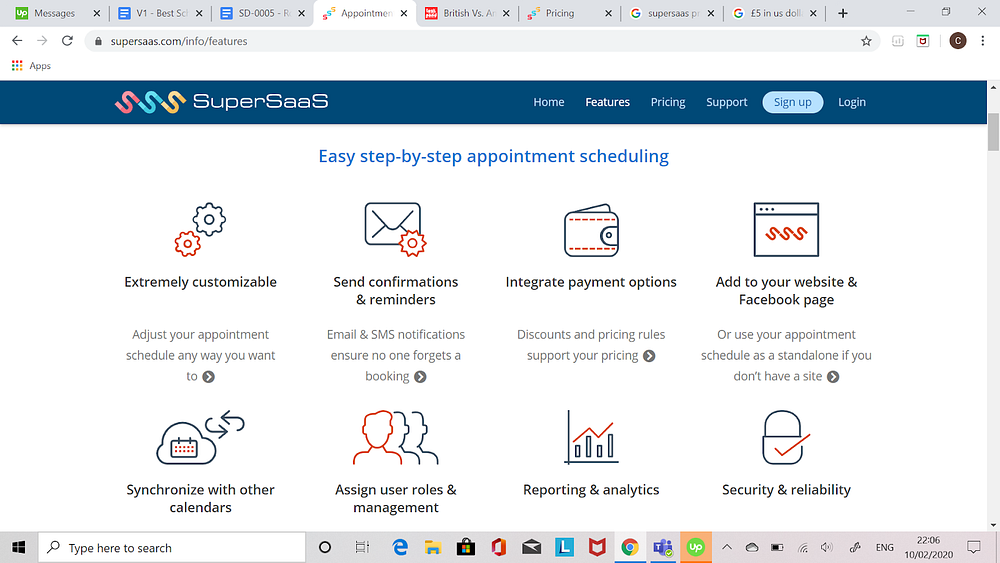Click the address bar URL

tap(179, 41)
